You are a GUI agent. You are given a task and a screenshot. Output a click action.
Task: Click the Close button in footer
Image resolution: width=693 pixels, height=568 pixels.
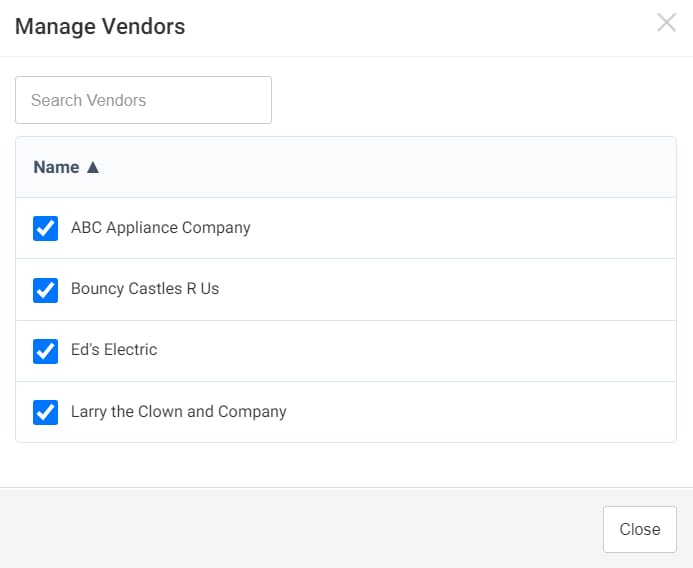pyautogui.click(x=640, y=529)
